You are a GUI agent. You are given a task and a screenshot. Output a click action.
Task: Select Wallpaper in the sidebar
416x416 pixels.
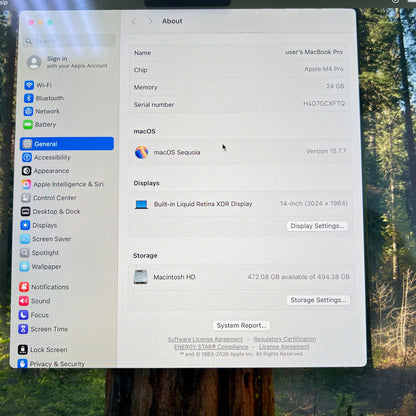tap(41, 266)
